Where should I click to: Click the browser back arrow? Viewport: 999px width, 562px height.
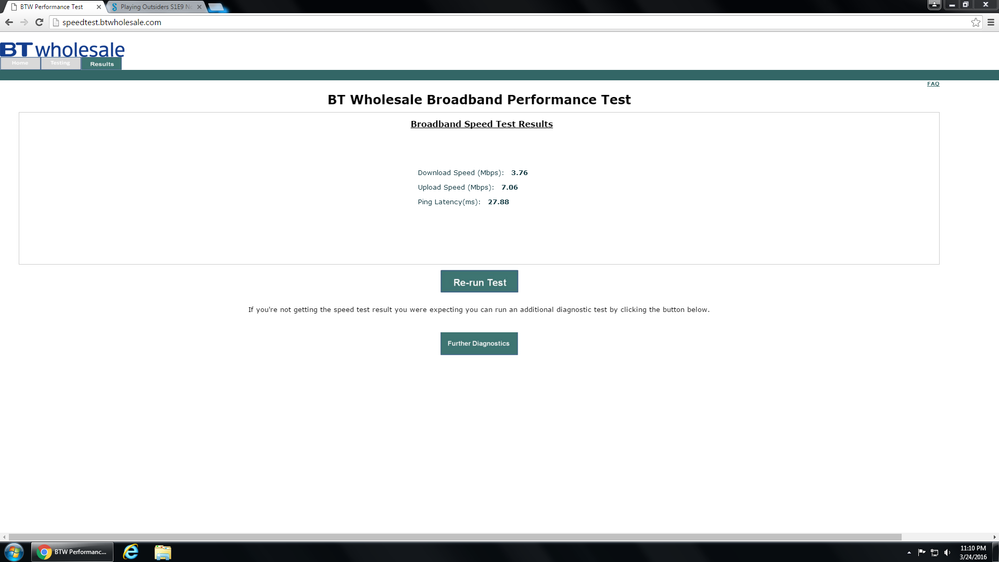click(x=9, y=22)
